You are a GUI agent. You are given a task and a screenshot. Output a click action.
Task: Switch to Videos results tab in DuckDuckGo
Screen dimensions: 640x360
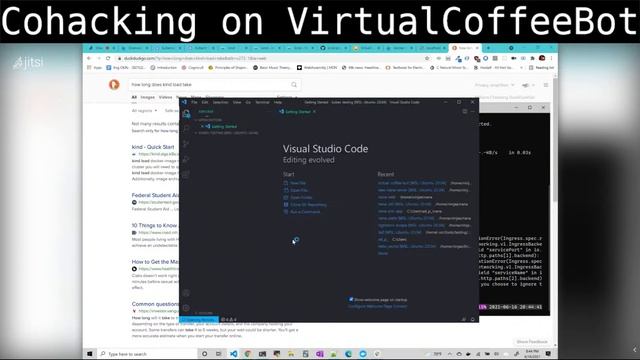(165, 97)
